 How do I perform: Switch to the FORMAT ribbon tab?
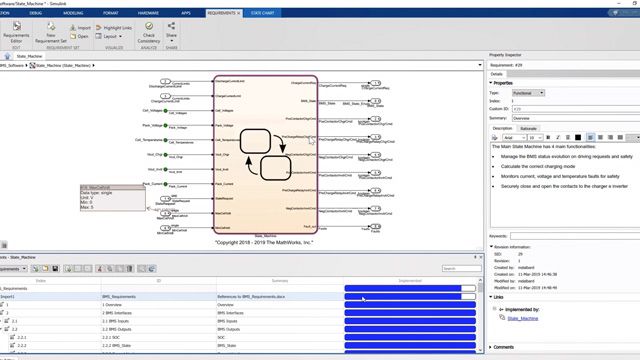click(111, 13)
